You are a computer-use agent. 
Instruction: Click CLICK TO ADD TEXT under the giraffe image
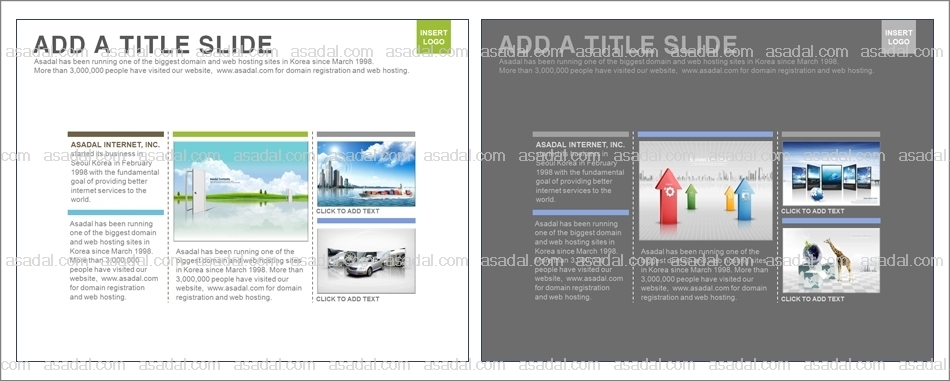pos(812,299)
